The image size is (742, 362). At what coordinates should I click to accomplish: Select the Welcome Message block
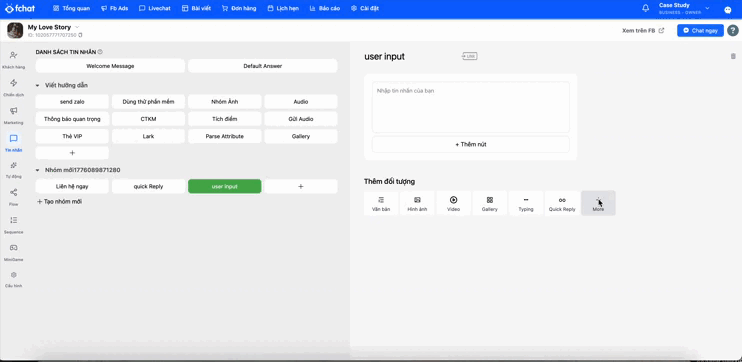tap(110, 66)
